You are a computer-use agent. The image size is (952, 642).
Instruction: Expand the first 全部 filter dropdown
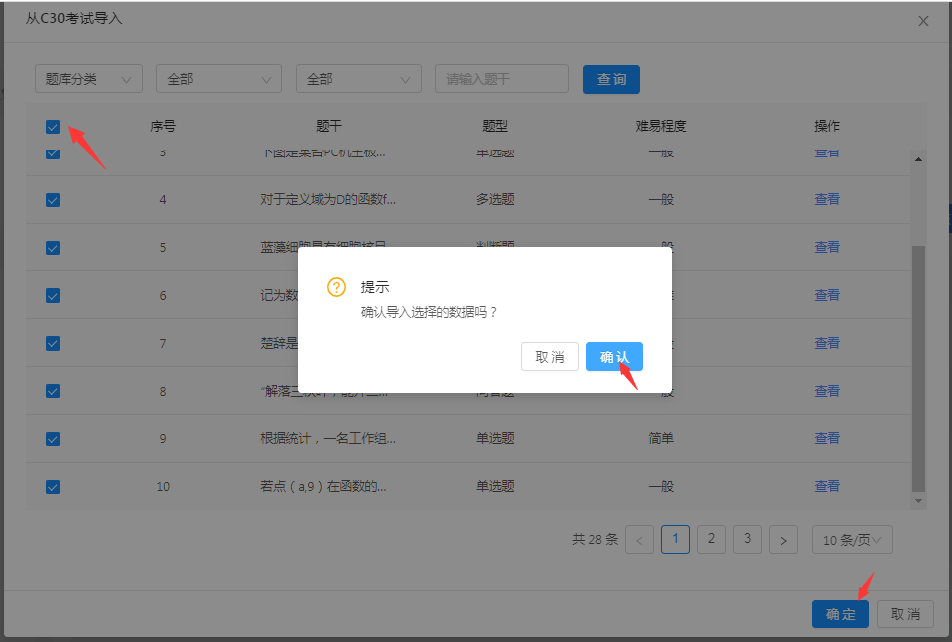[218, 78]
